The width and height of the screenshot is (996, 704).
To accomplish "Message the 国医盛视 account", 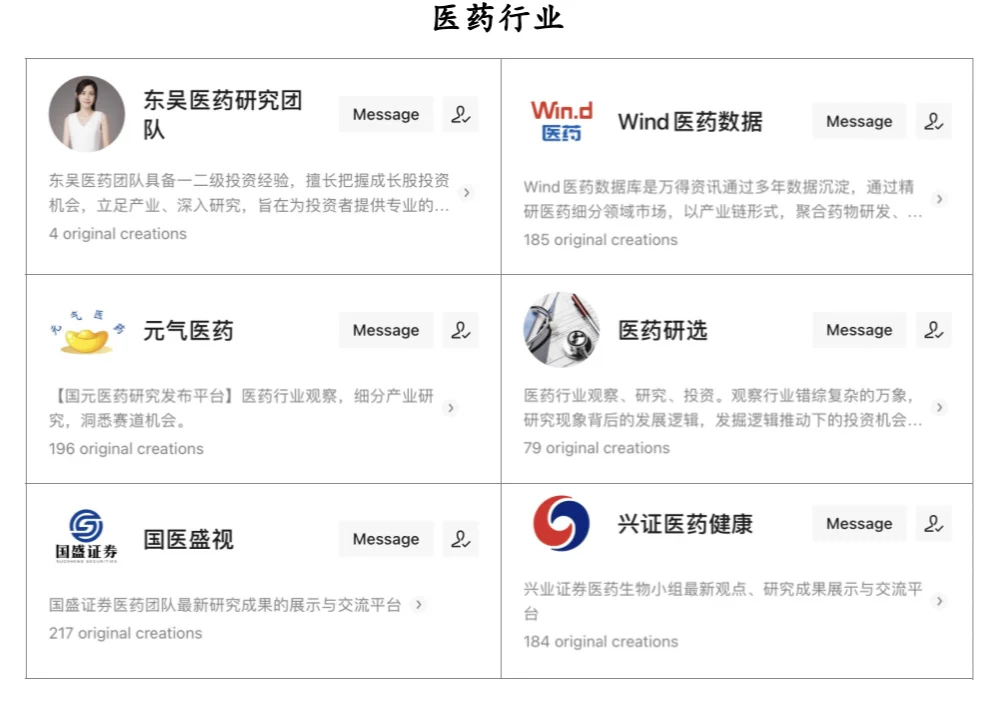I will click(x=386, y=539).
